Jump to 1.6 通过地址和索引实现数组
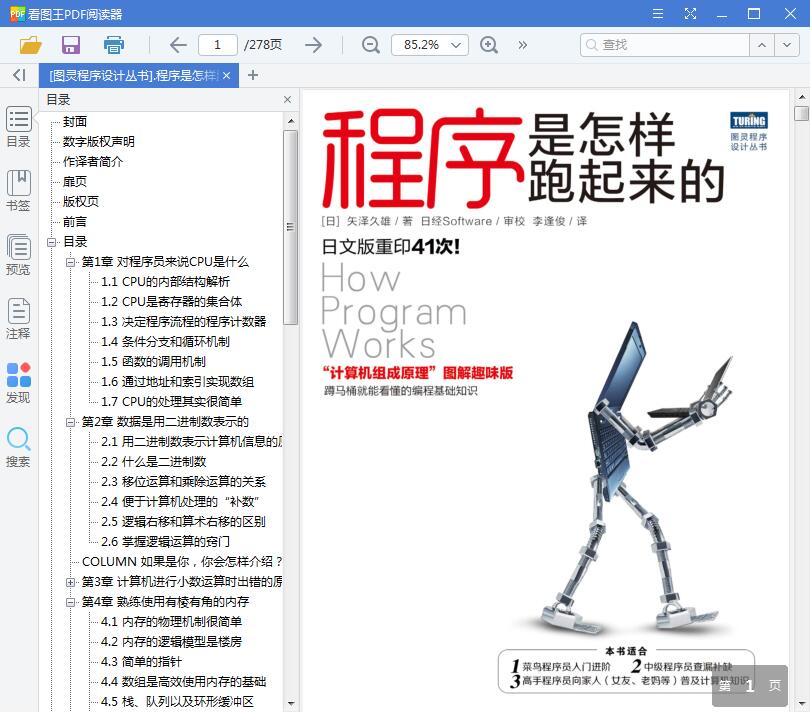The image size is (810, 712). (x=177, y=382)
